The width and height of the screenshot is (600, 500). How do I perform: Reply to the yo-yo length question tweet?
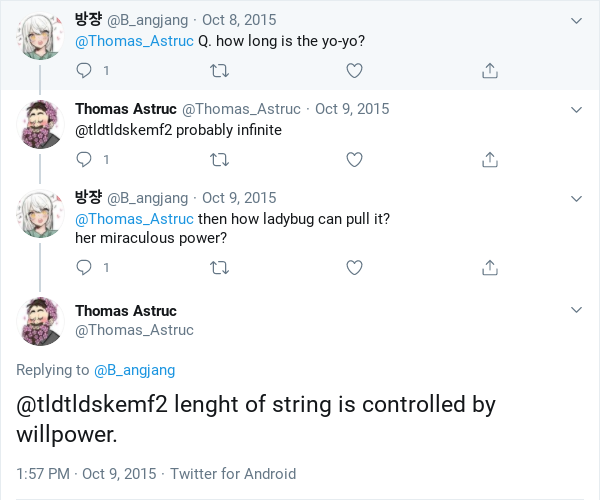pos(85,71)
